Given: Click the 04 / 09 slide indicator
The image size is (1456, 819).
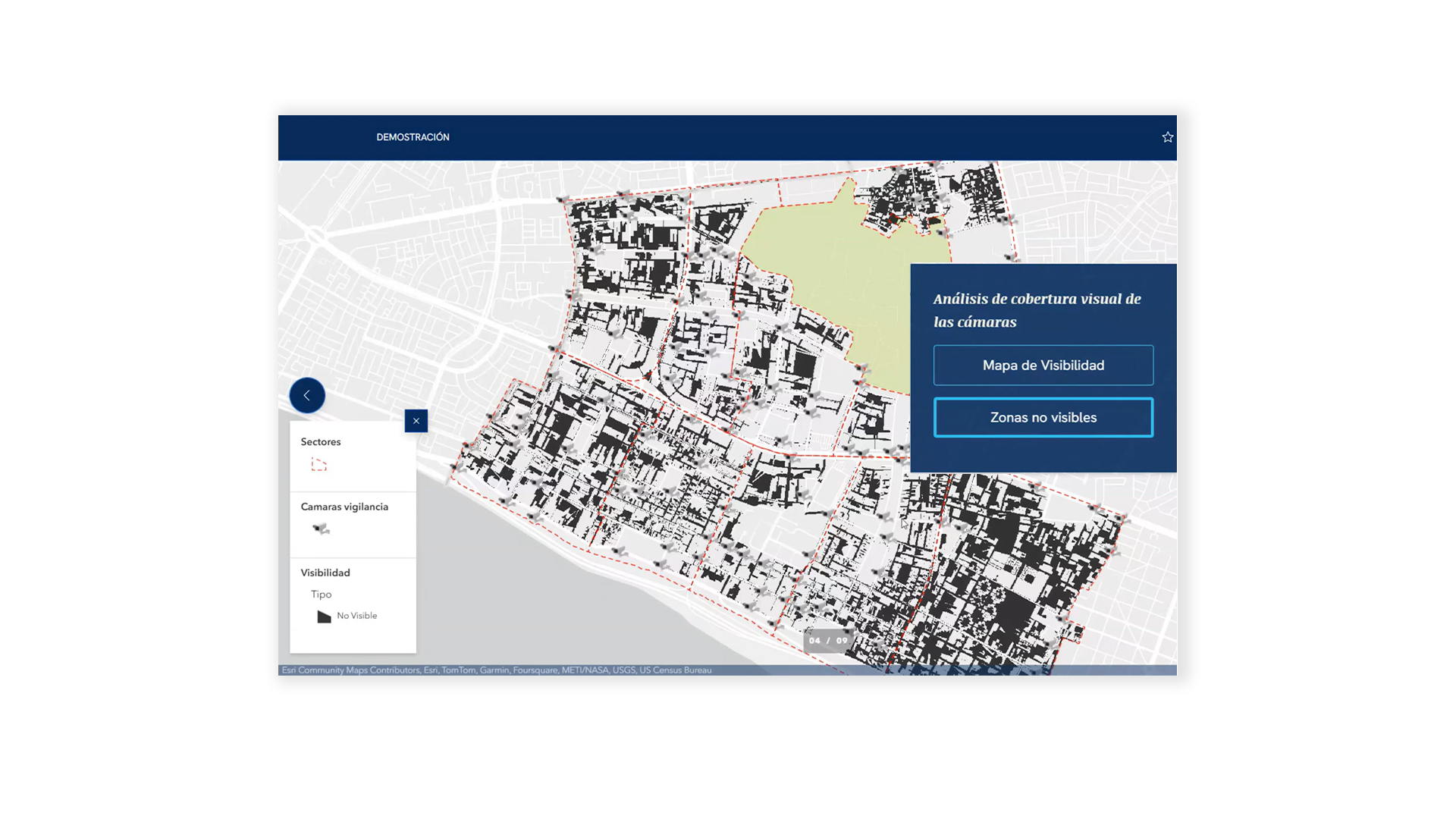Looking at the screenshot, I should coord(828,641).
